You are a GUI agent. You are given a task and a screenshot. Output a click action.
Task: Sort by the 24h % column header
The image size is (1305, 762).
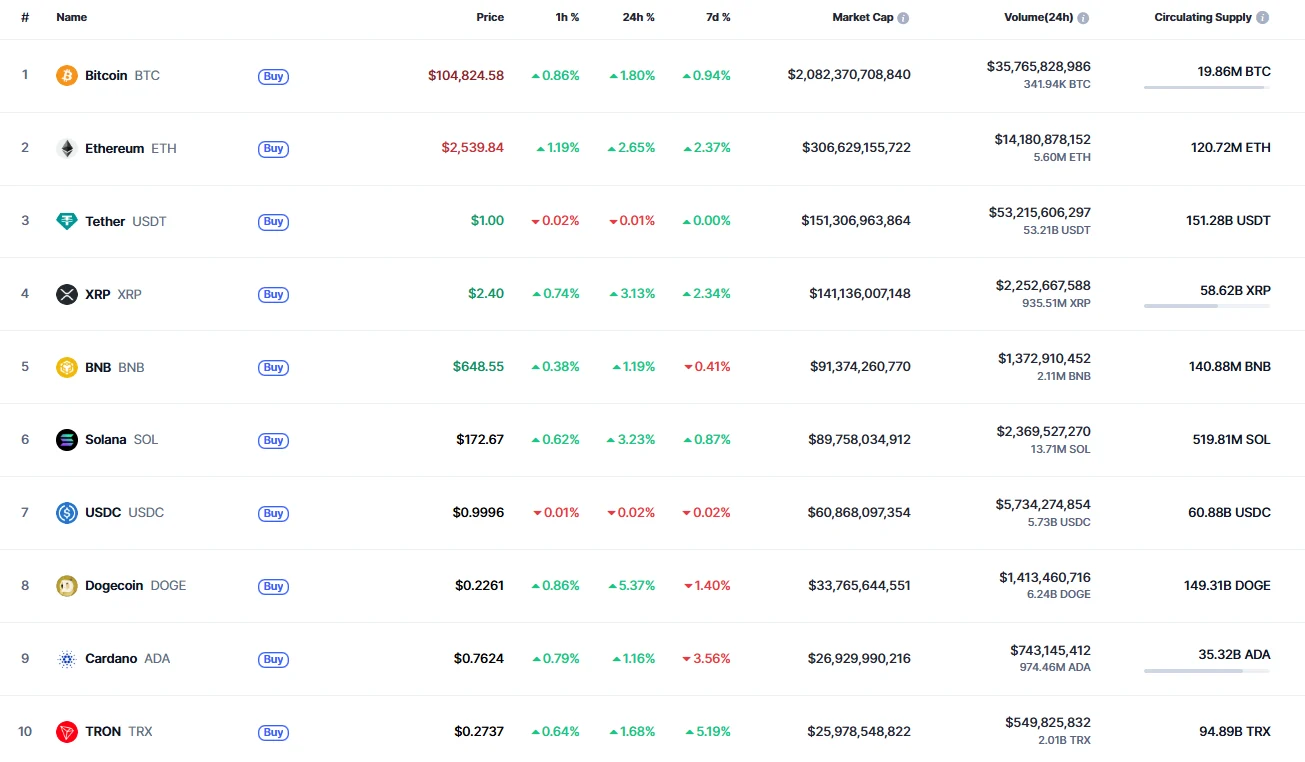[x=637, y=17]
